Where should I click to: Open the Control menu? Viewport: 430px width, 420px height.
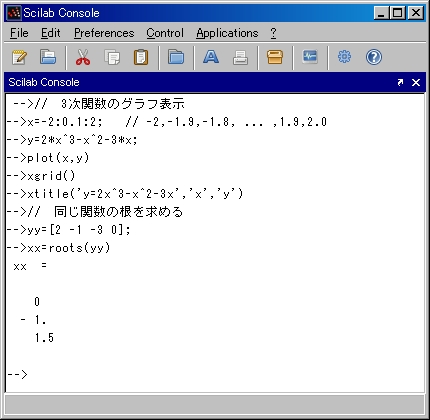(165, 33)
